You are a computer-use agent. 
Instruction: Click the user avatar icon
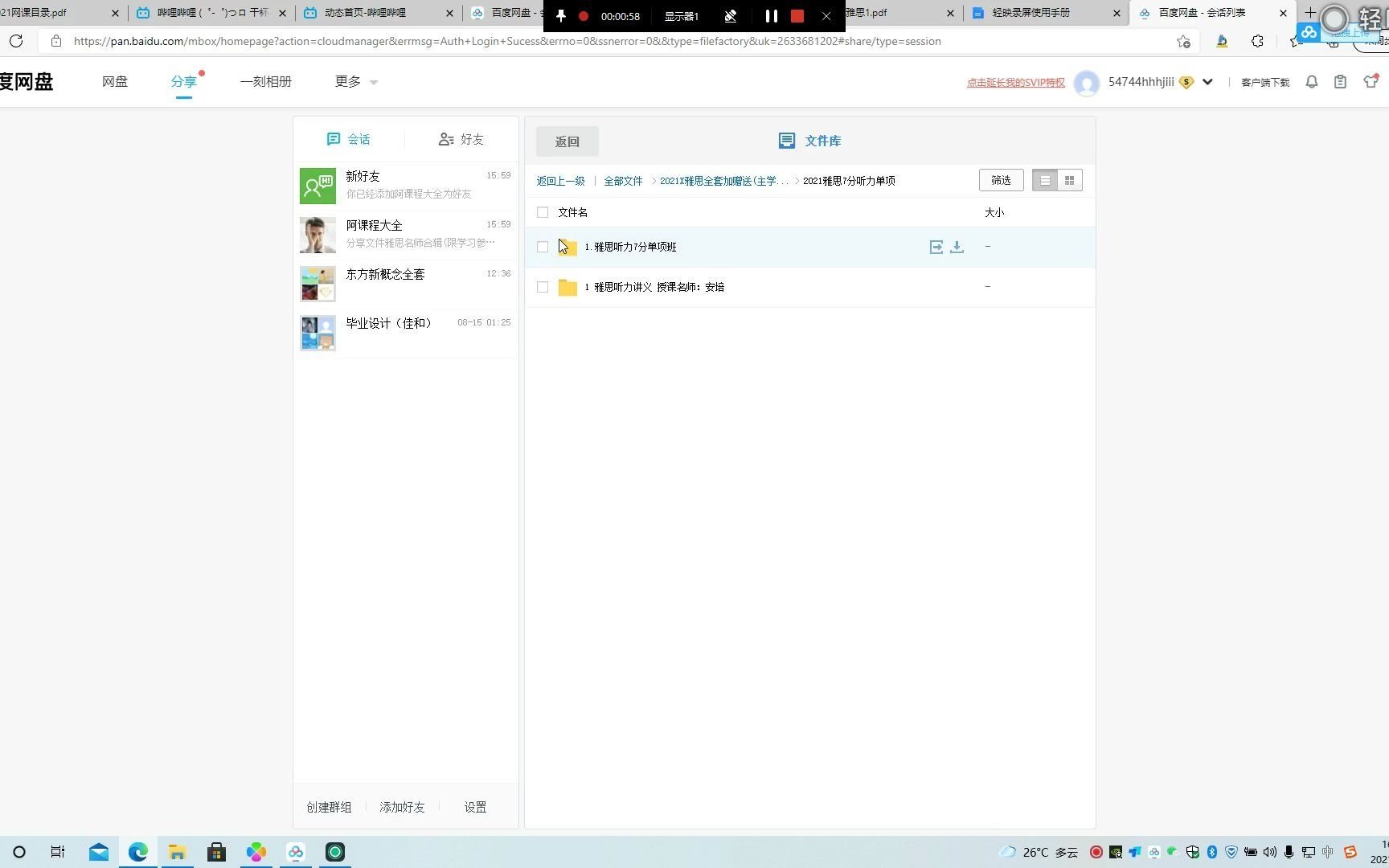[1087, 83]
